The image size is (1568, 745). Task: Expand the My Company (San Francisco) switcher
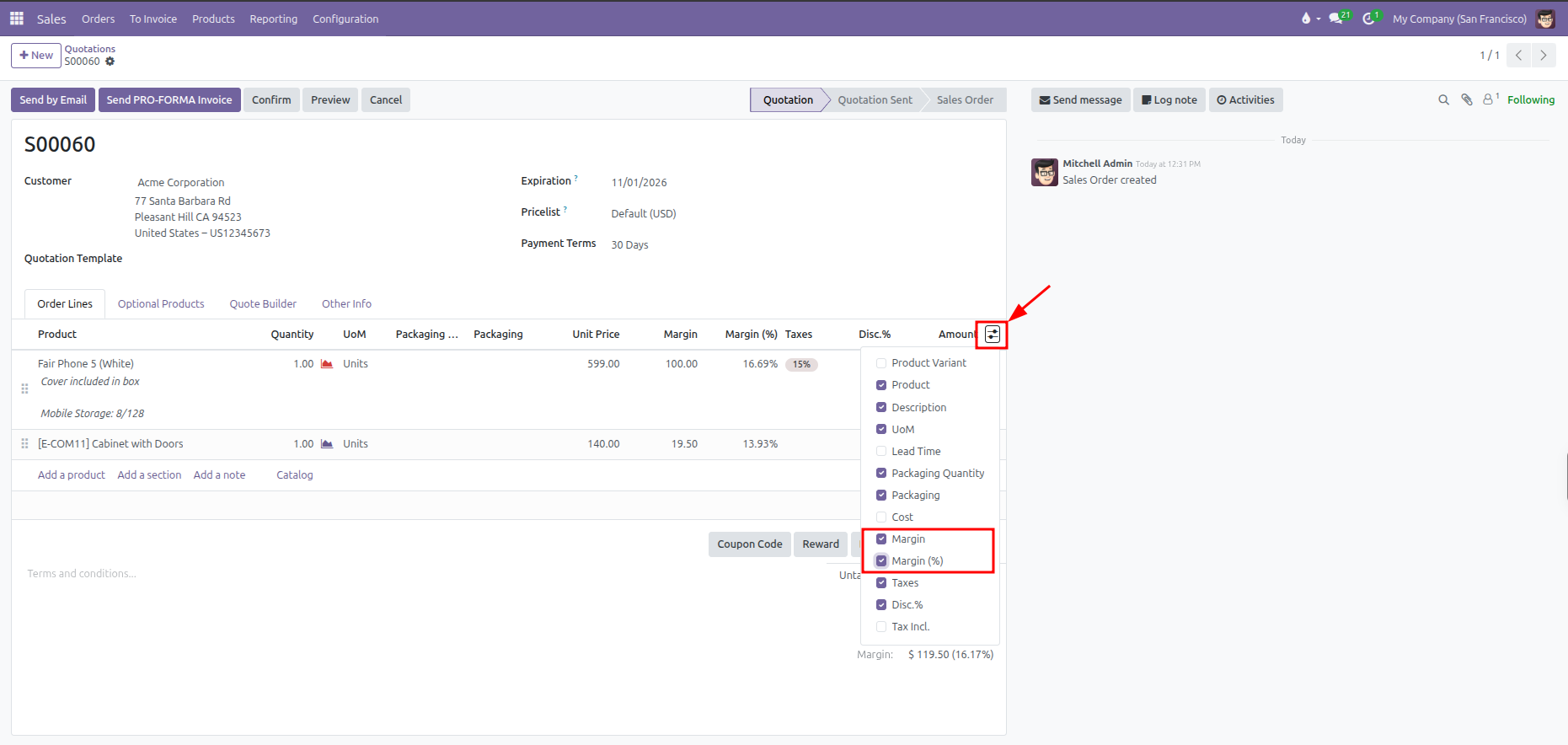pyautogui.click(x=1459, y=19)
